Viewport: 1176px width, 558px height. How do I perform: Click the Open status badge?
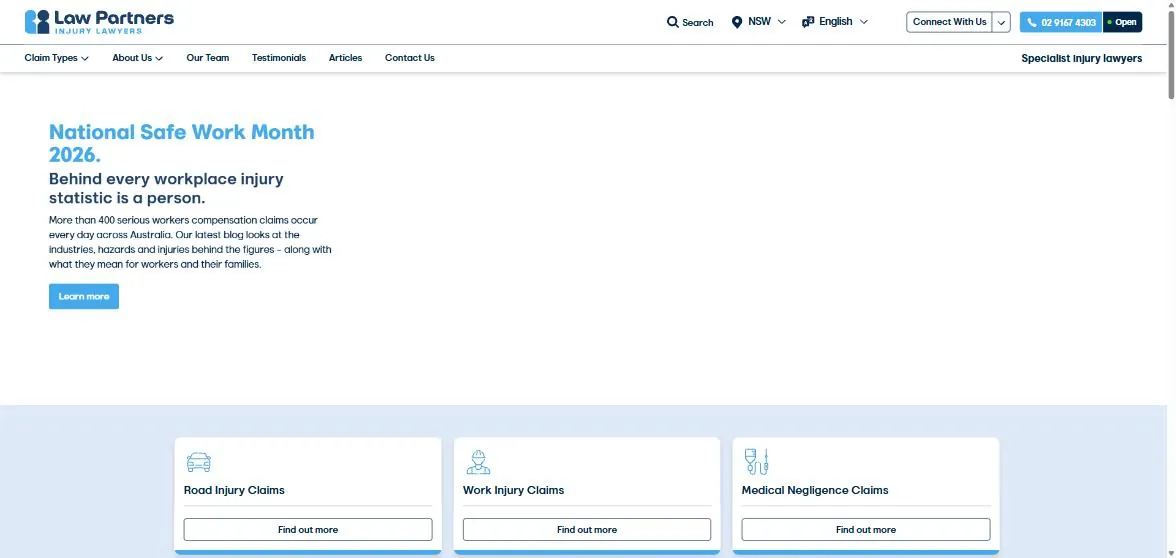[x=1122, y=22]
